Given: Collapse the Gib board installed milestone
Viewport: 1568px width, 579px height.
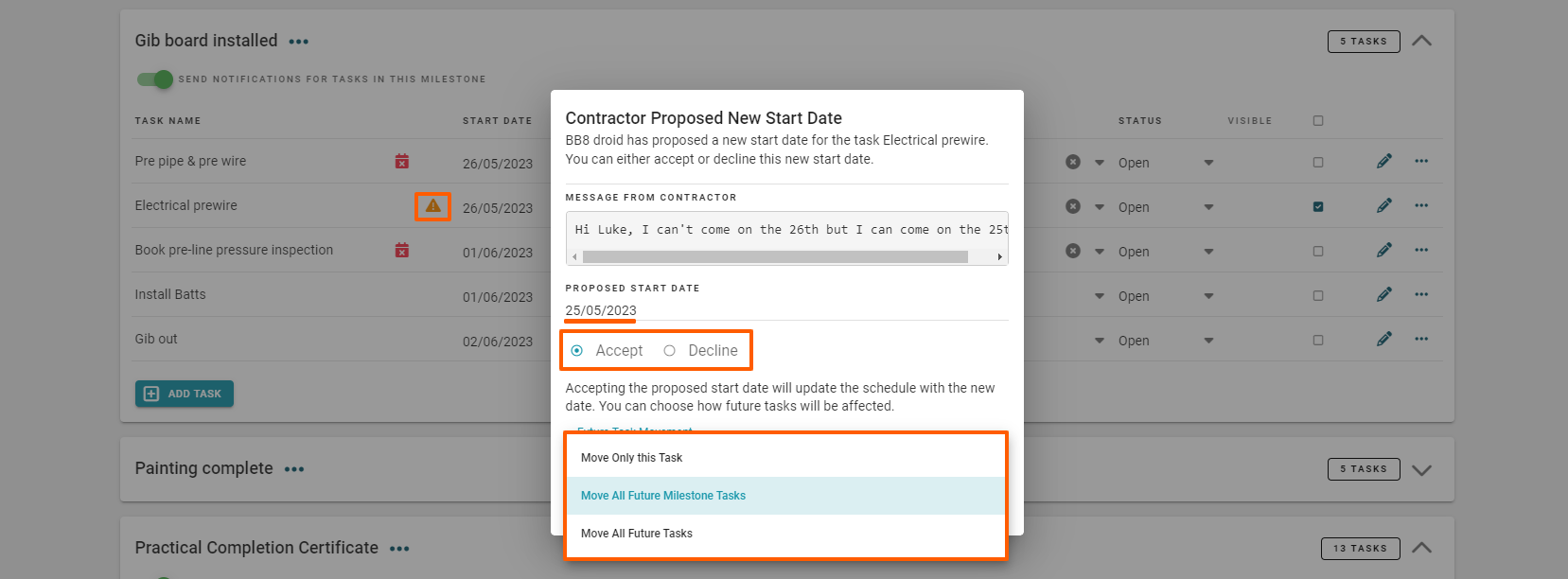Looking at the screenshot, I should click(x=1421, y=41).
